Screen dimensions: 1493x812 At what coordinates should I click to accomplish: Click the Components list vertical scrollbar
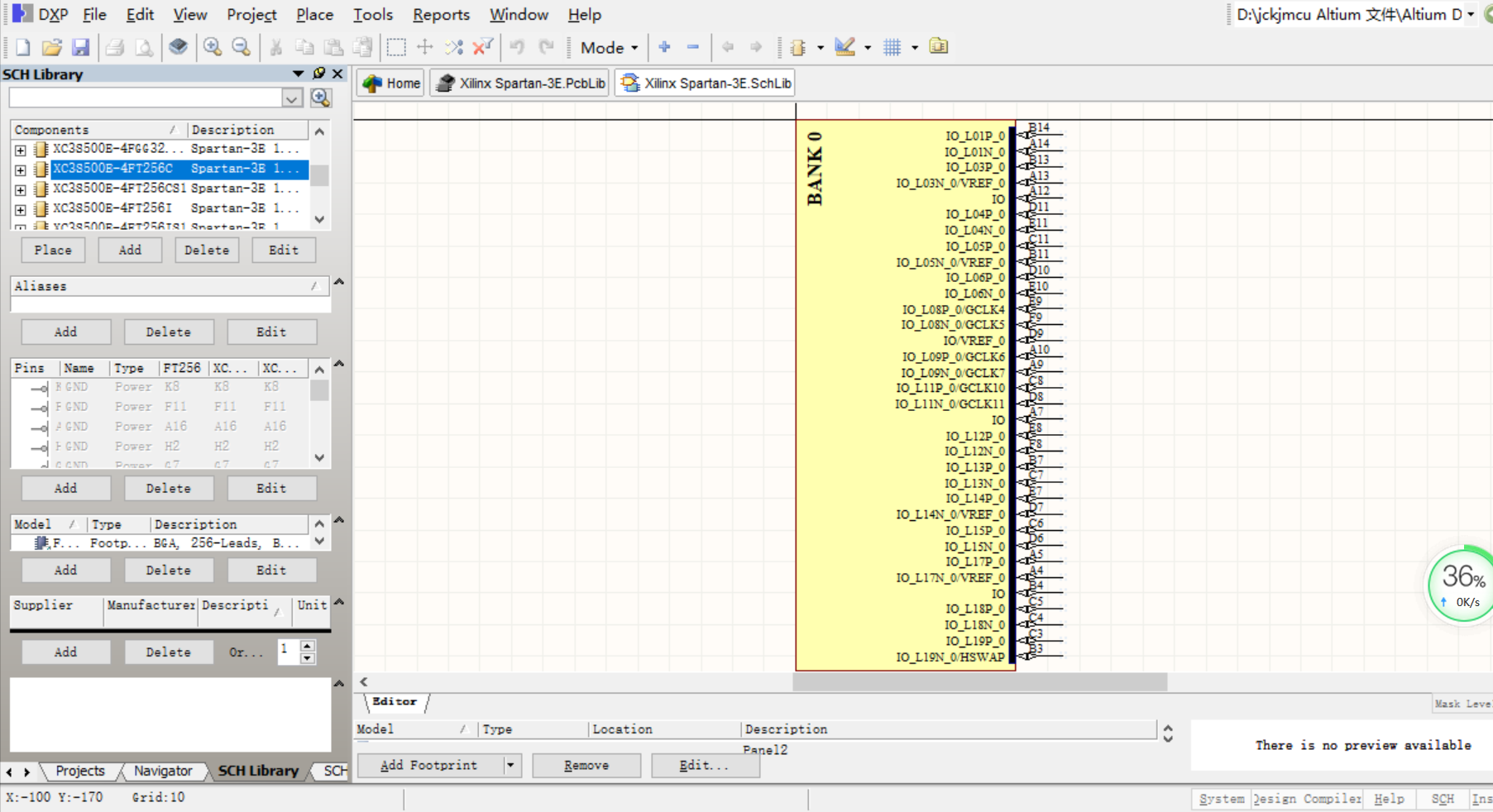[319, 175]
